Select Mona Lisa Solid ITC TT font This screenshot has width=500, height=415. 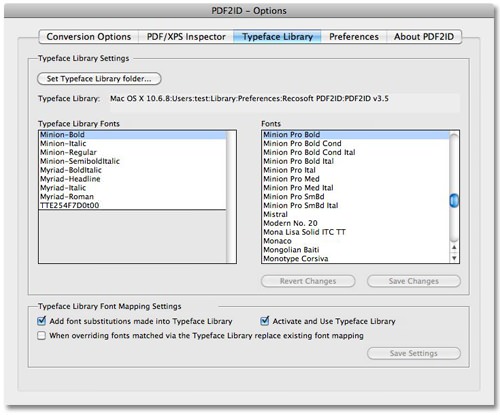click(x=356, y=232)
